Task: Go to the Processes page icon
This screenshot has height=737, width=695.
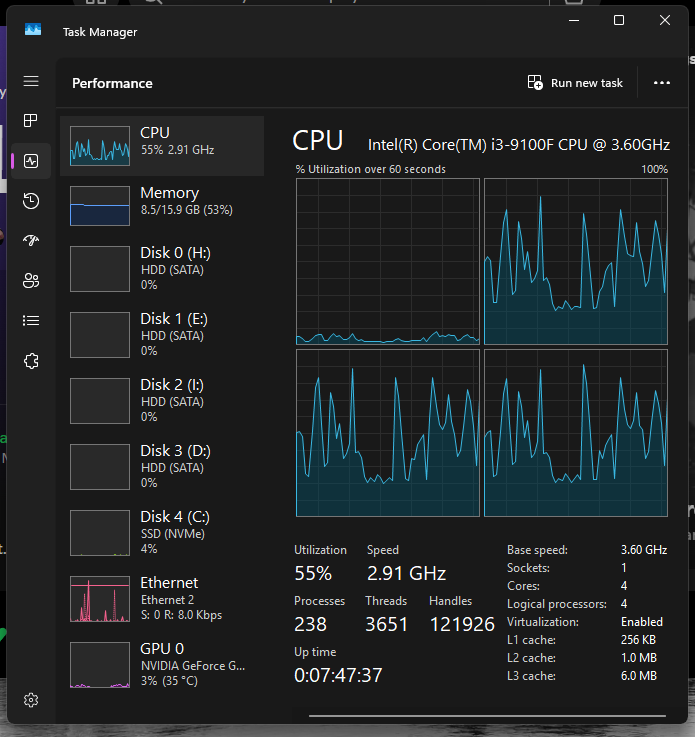Action: click(31, 121)
